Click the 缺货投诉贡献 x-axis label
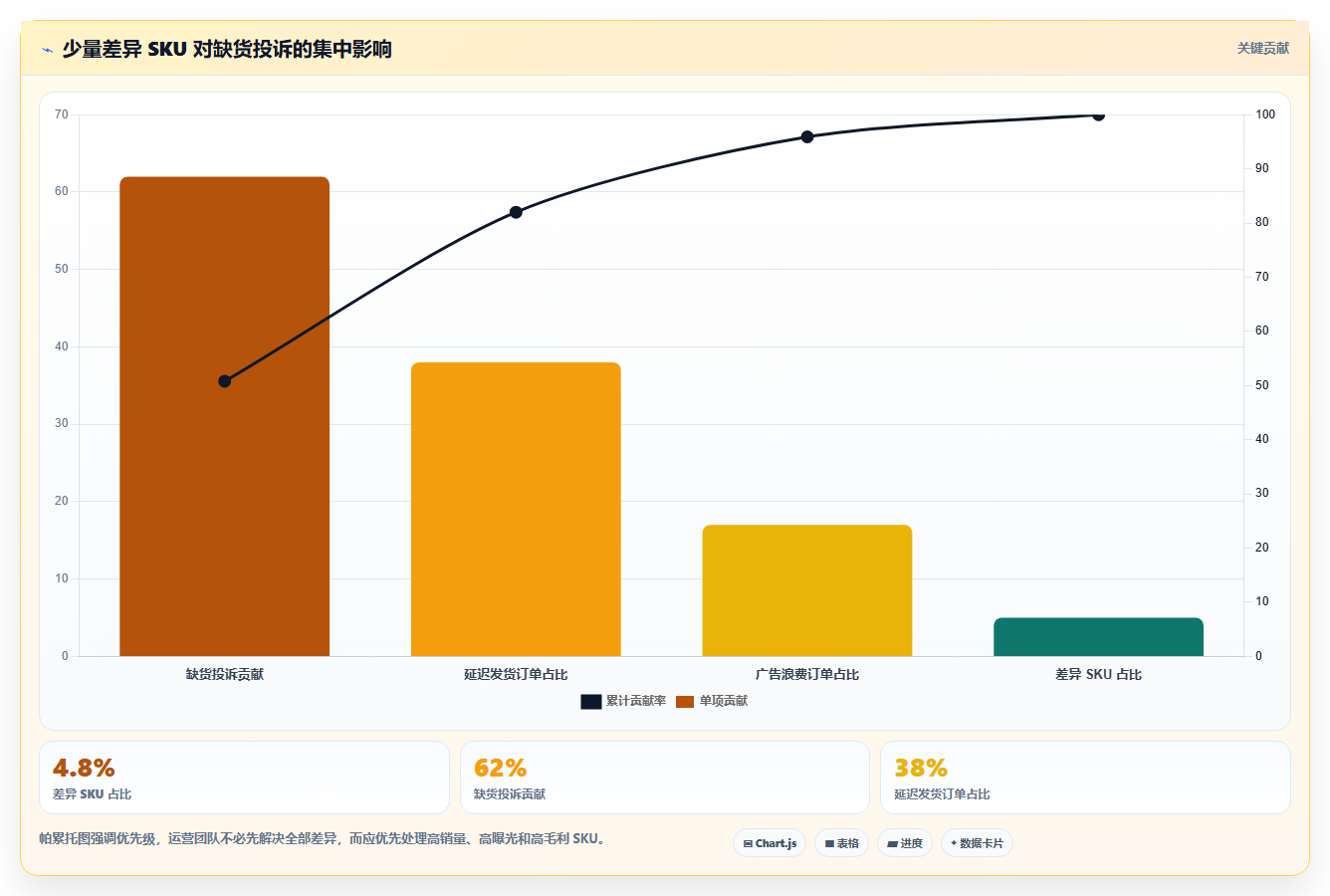This screenshot has width=1330, height=896. pyautogui.click(x=225, y=674)
